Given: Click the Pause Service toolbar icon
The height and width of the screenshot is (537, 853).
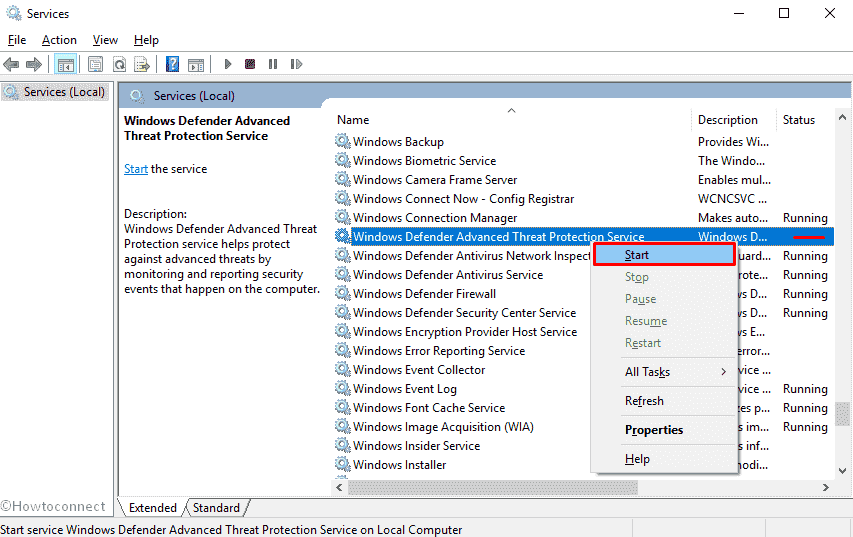Looking at the screenshot, I should [x=273, y=64].
